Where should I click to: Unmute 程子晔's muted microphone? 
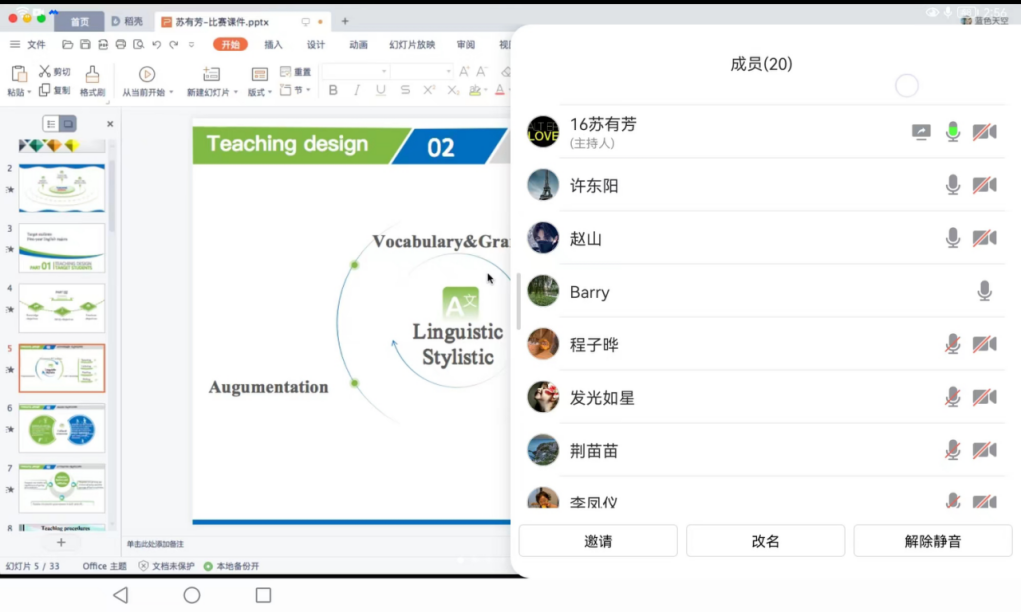click(953, 344)
